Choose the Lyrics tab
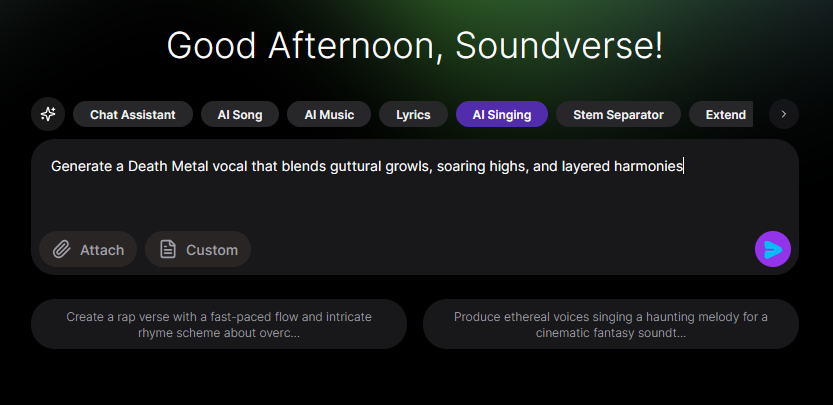The height and width of the screenshot is (405, 833). (413, 114)
